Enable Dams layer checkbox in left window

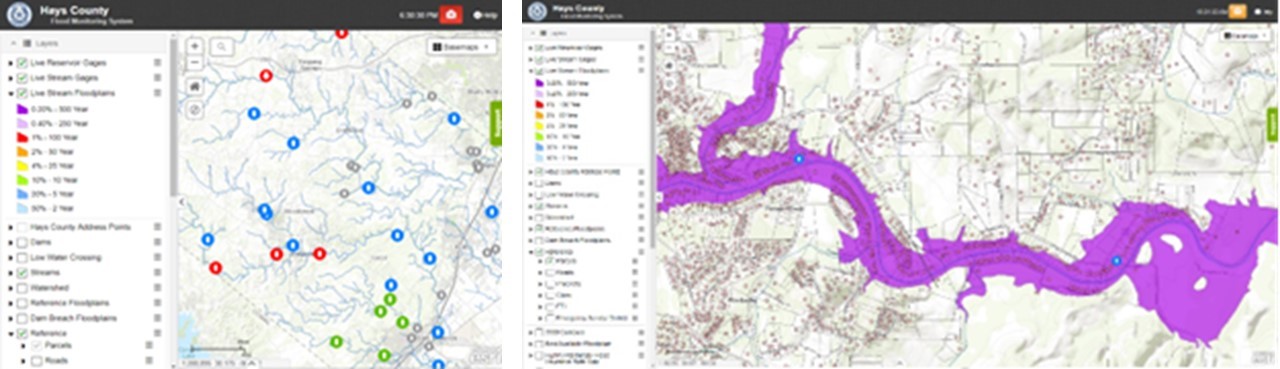[22, 242]
